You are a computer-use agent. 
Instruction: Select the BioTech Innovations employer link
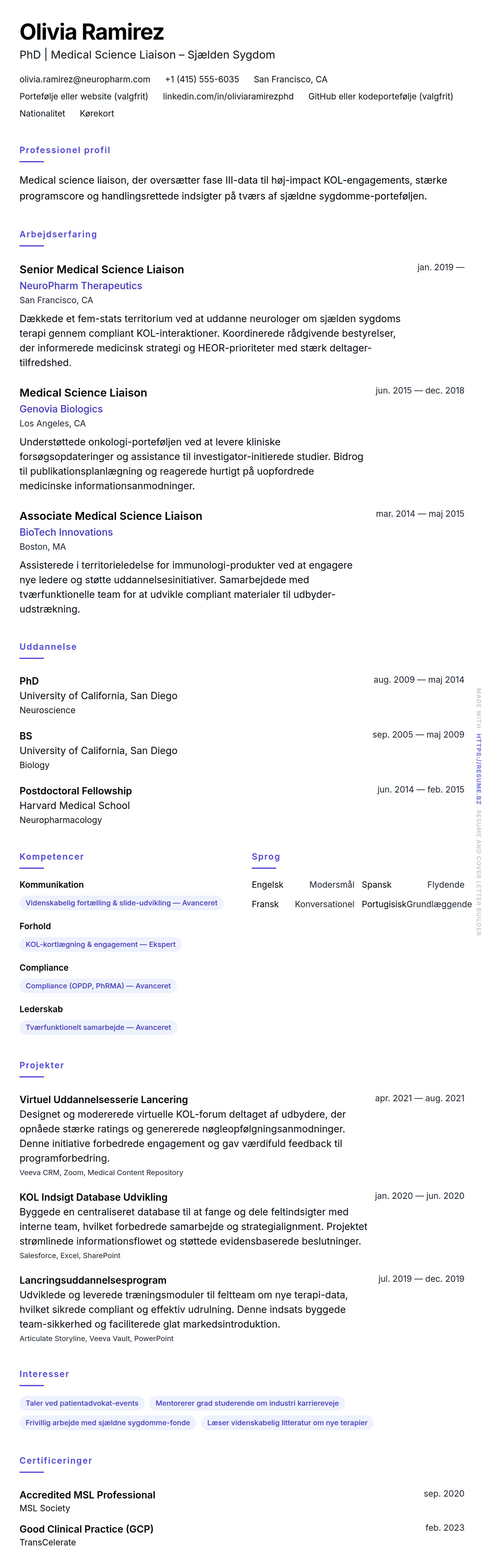[66, 532]
